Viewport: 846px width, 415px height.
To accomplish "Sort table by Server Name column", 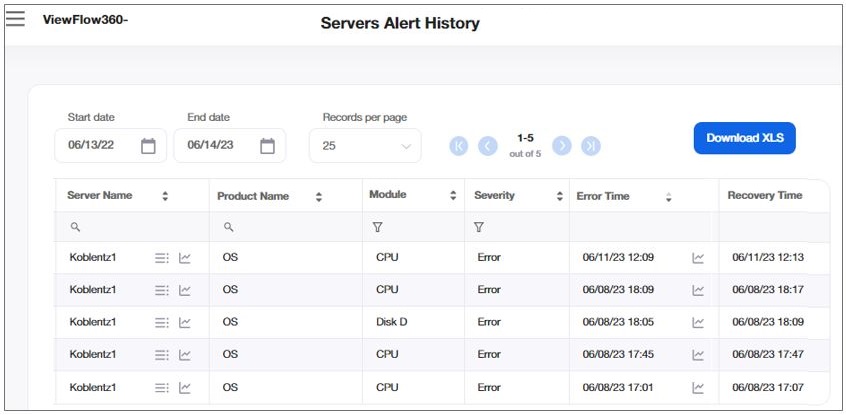I will click(165, 197).
